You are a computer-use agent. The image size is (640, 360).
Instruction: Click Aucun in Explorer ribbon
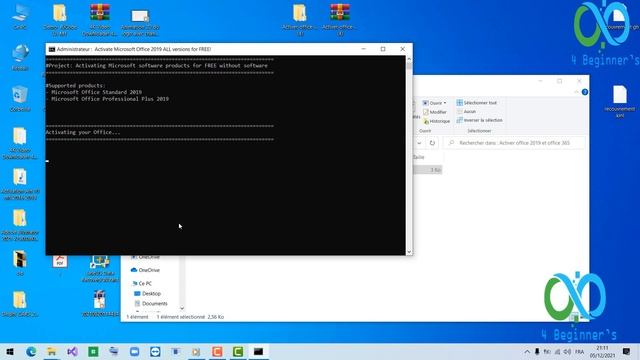tap(466, 111)
